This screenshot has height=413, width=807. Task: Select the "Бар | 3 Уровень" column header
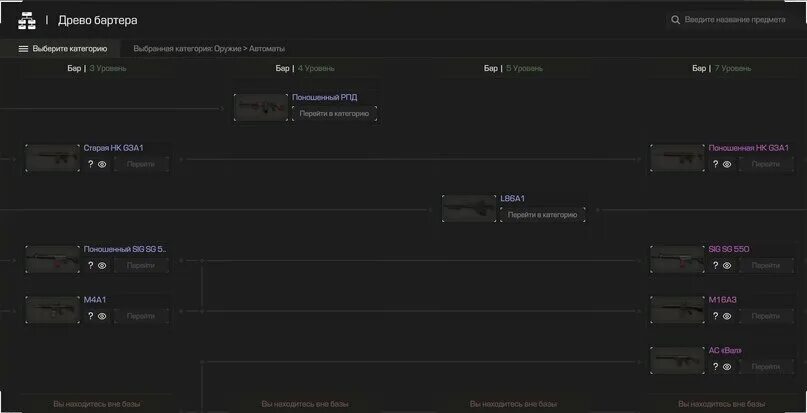pyautogui.click(x=97, y=68)
